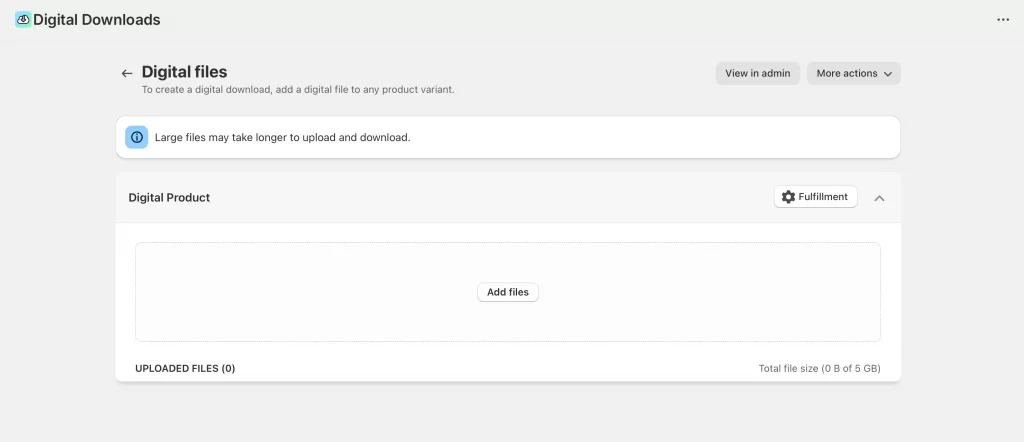The width and height of the screenshot is (1024, 442).
Task: Click the large files warning message text
Action: click(282, 137)
